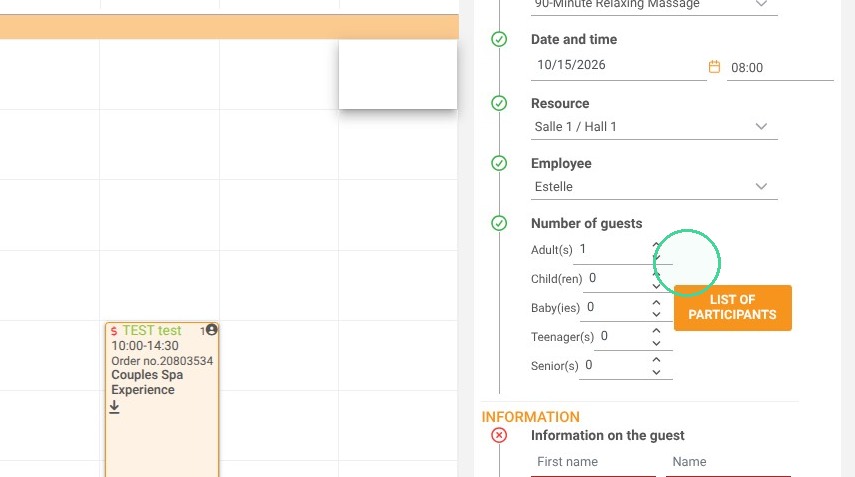The image size is (855, 477).
Task: Click the person icon on TEST booking
Action: (212, 329)
